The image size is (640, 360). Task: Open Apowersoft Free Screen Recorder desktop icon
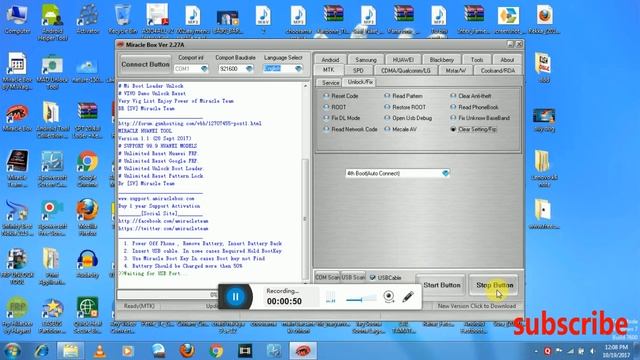coord(52,218)
